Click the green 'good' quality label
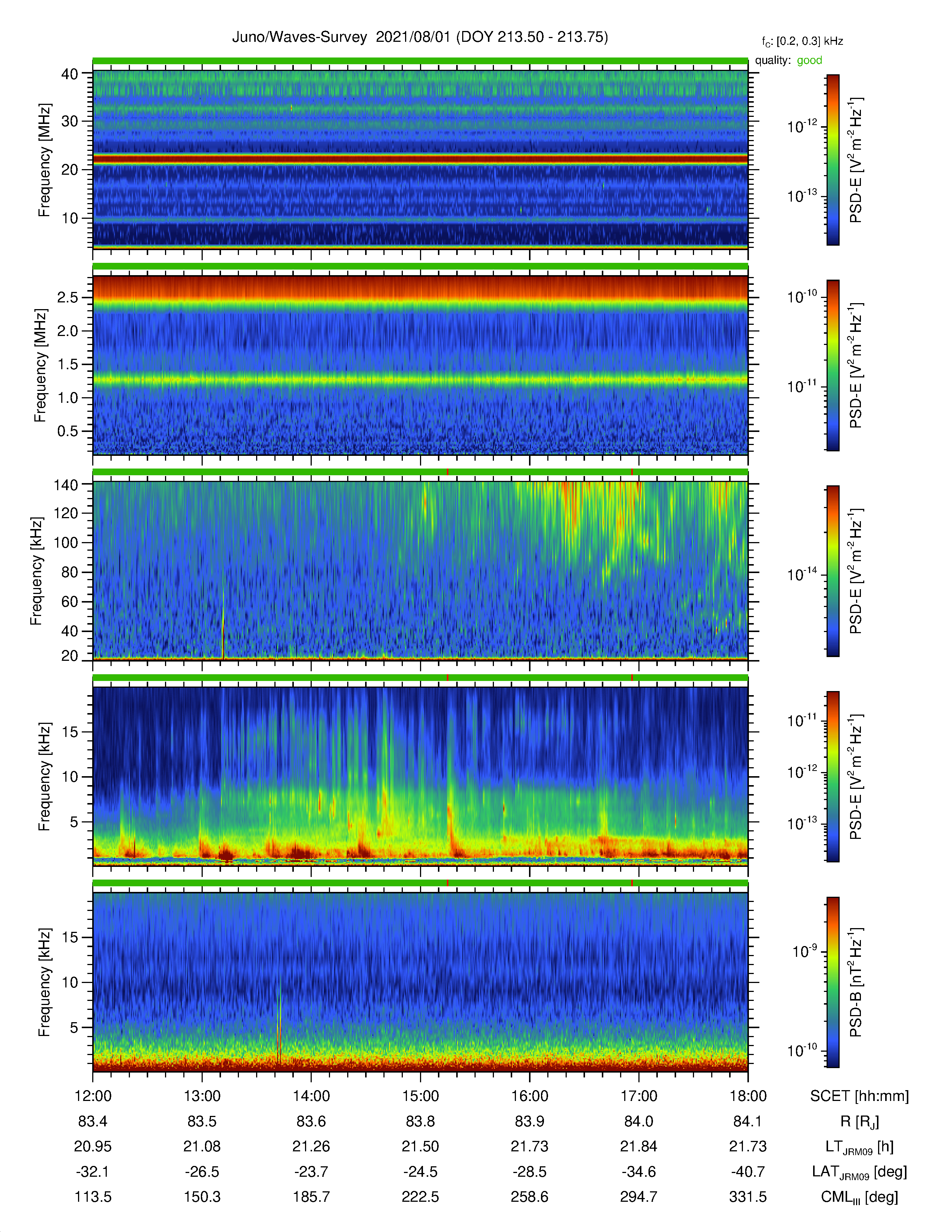Image resolution: width=952 pixels, height=1232 pixels. click(x=809, y=60)
